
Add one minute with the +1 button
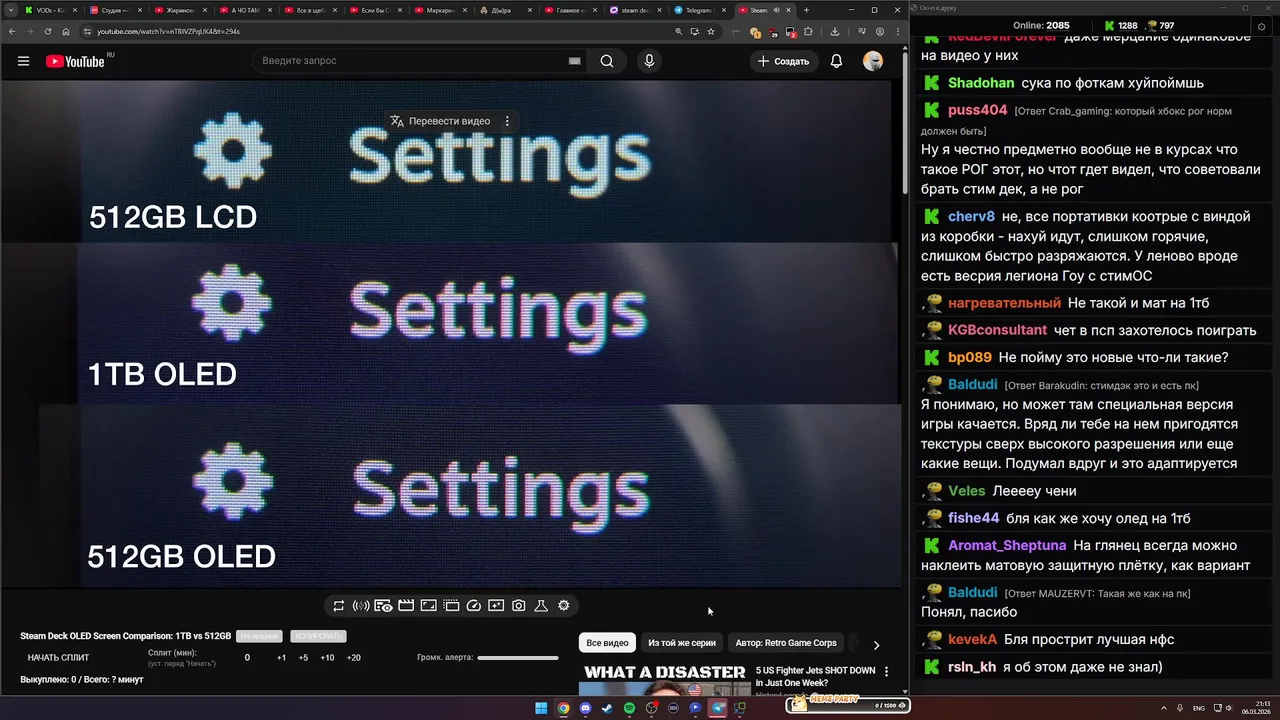[281, 658]
